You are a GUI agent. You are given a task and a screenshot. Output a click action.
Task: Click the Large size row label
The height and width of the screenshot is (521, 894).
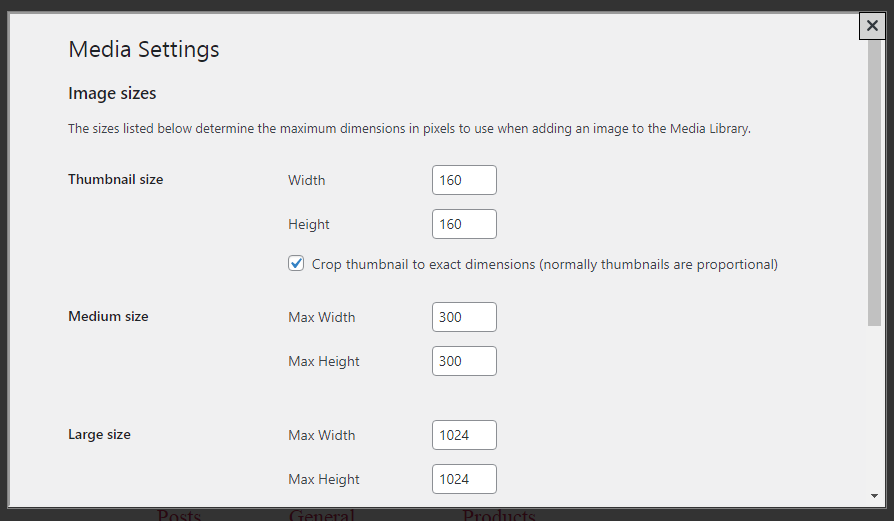[99, 435]
